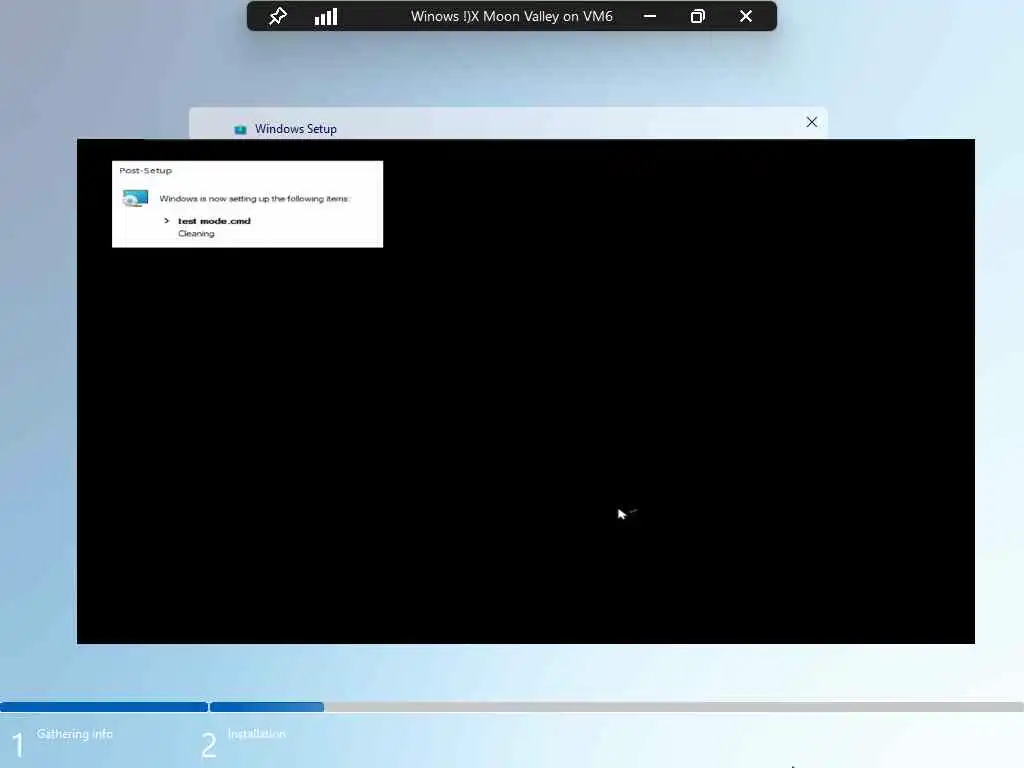
Task: Pin the VM connection bar
Action: pos(278,16)
